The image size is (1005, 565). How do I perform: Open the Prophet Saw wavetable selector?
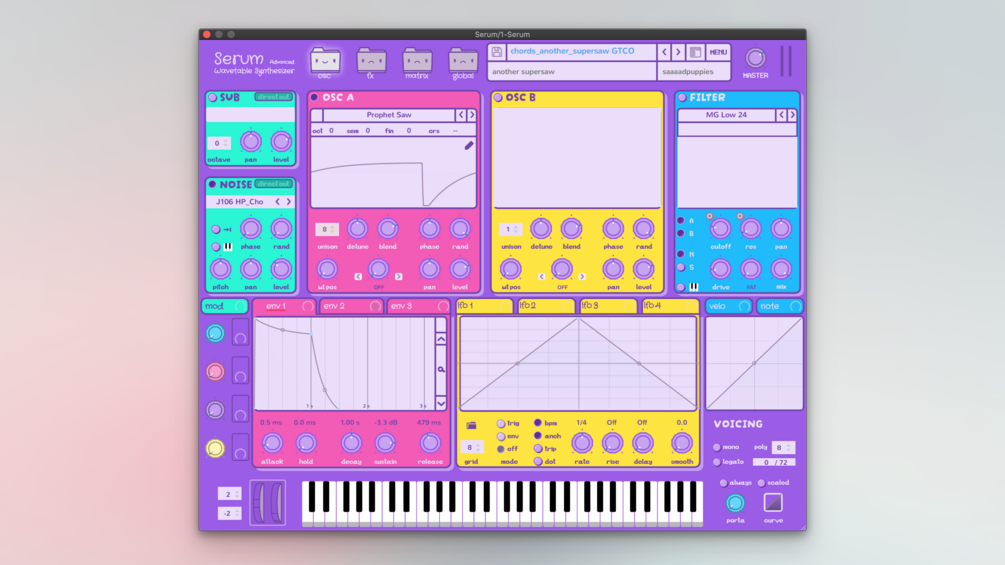tap(389, 115)
